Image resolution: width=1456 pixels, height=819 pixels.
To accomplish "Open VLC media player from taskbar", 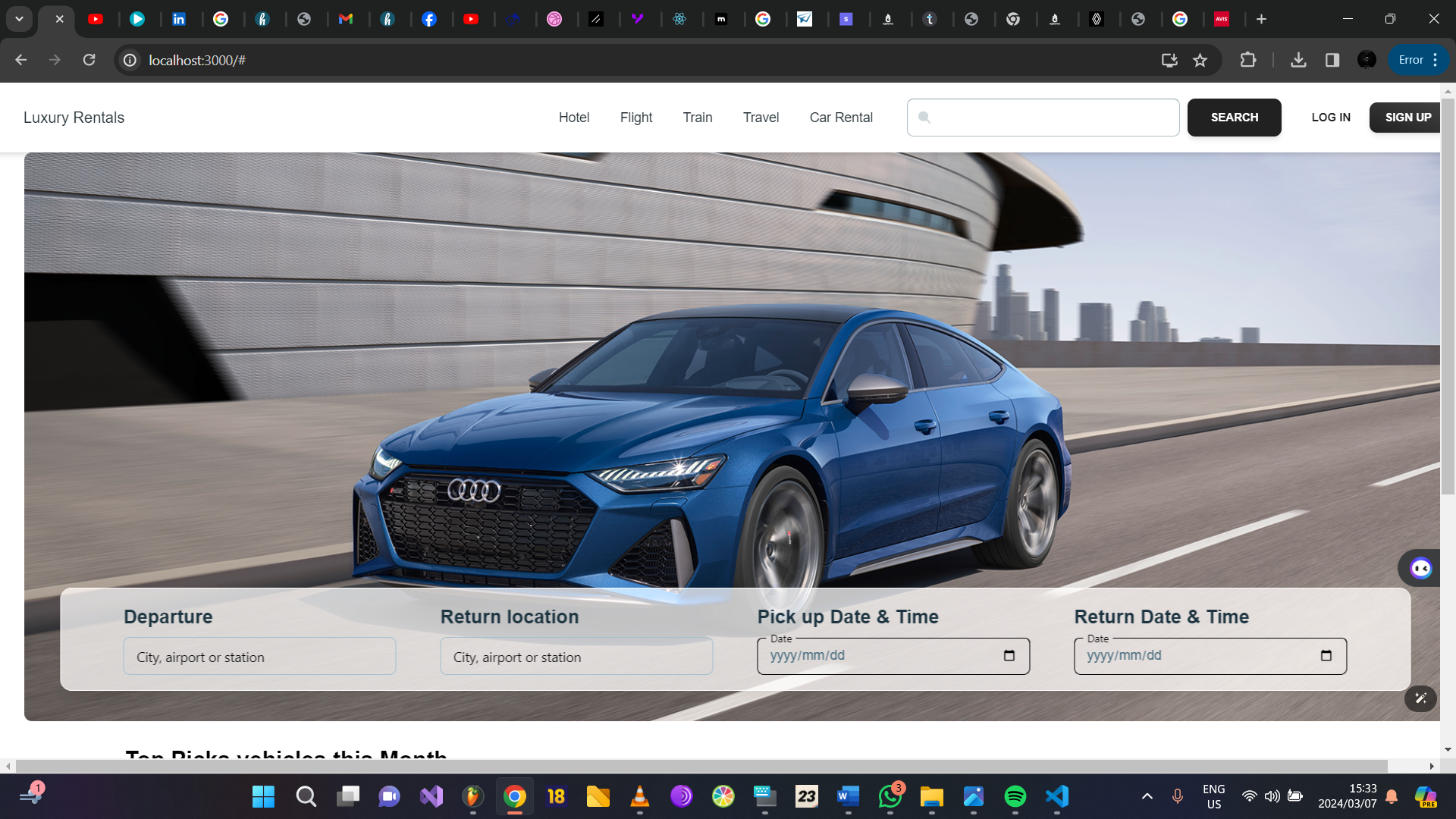I will [x=639, y=796].
